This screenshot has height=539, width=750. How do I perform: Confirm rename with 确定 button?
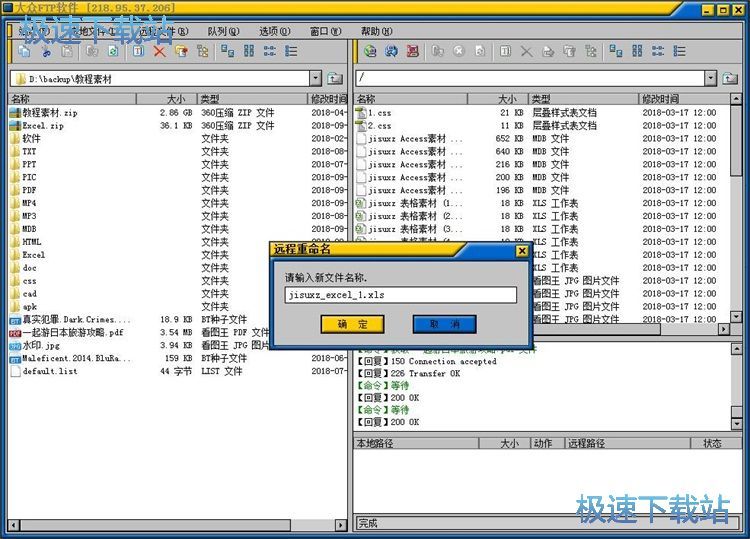[x=353, y=324]
